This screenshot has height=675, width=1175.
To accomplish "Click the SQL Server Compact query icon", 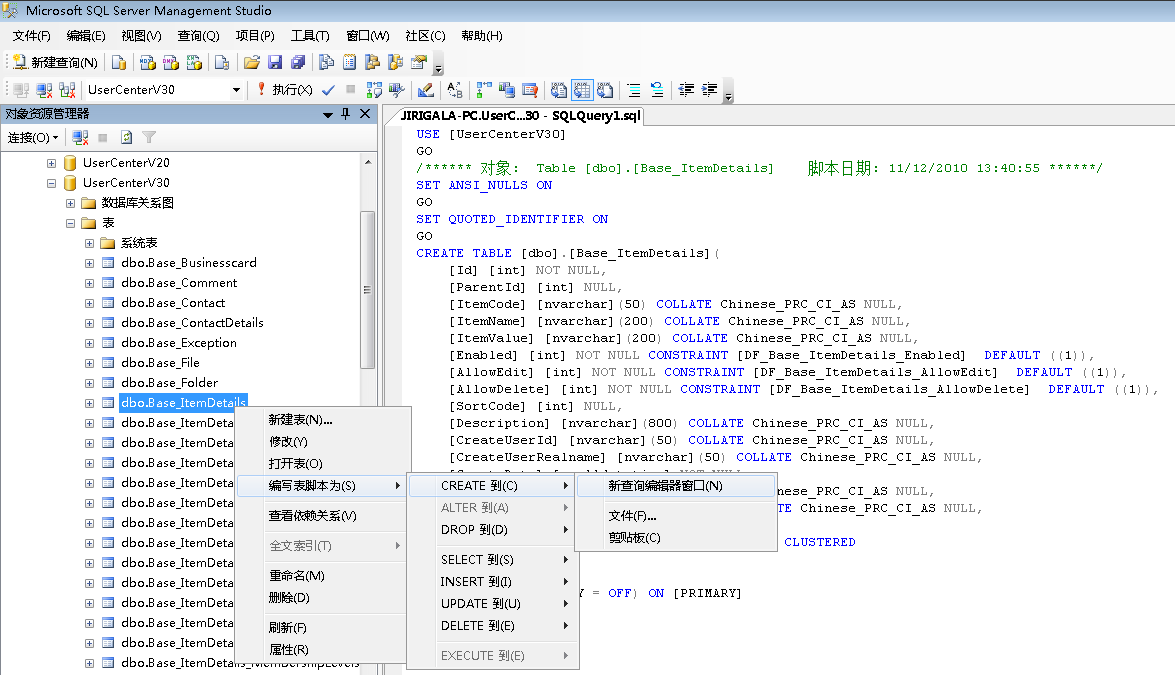I will tap(222, 62).
